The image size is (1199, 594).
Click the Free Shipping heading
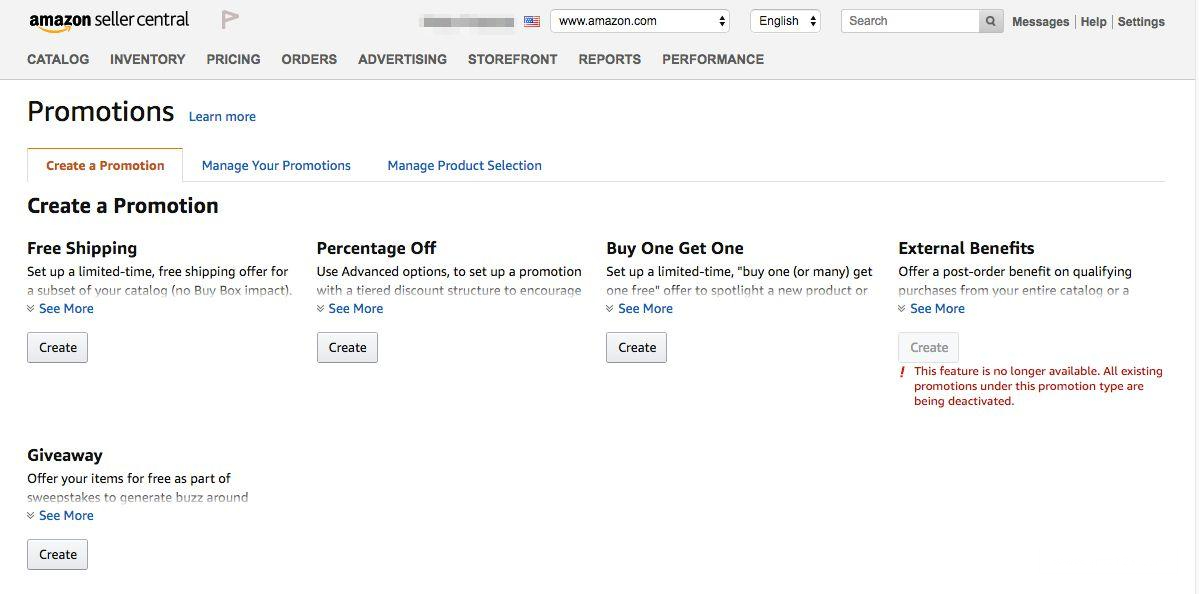pos(82,248)
